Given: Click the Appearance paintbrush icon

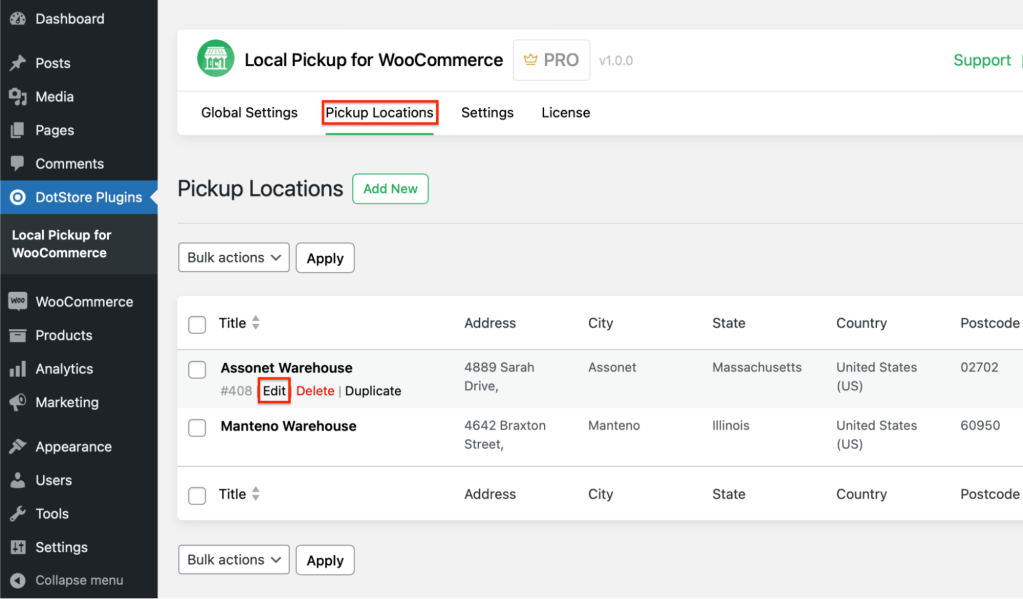Looking at the screenshot, I should tap(18, 446).
